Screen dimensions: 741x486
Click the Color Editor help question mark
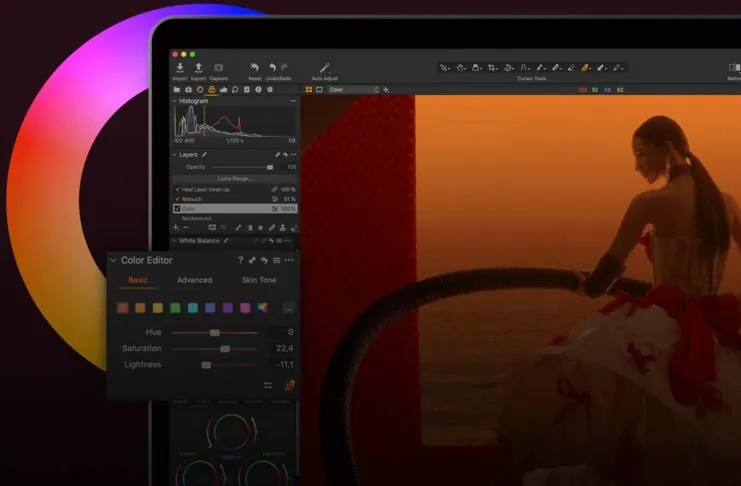(x=240, y=260)
